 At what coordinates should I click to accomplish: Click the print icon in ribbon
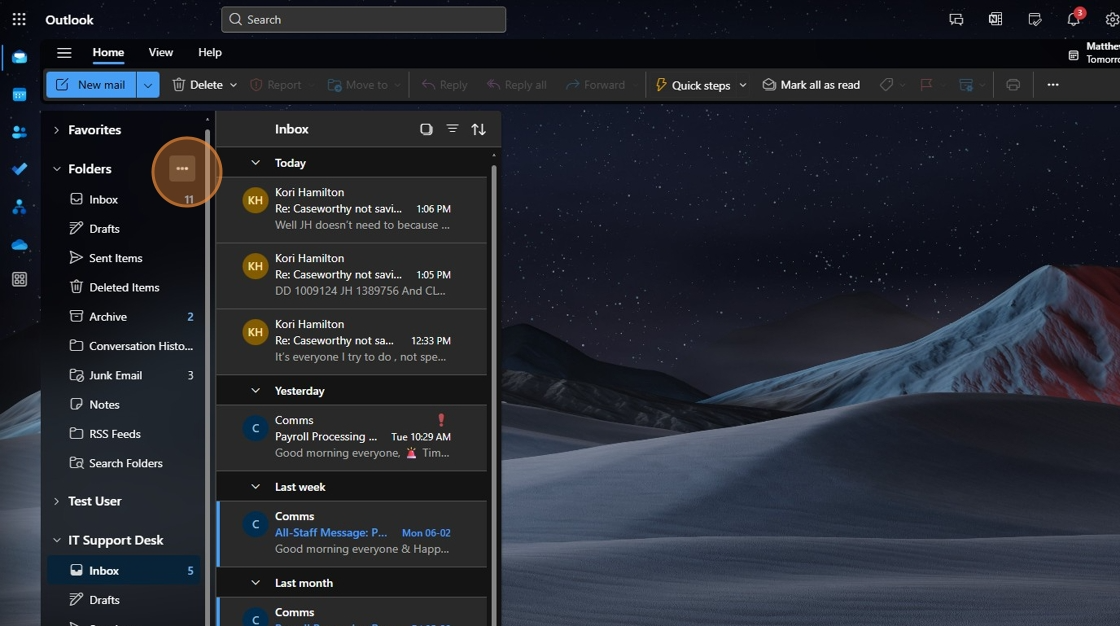pos(1013,85)
